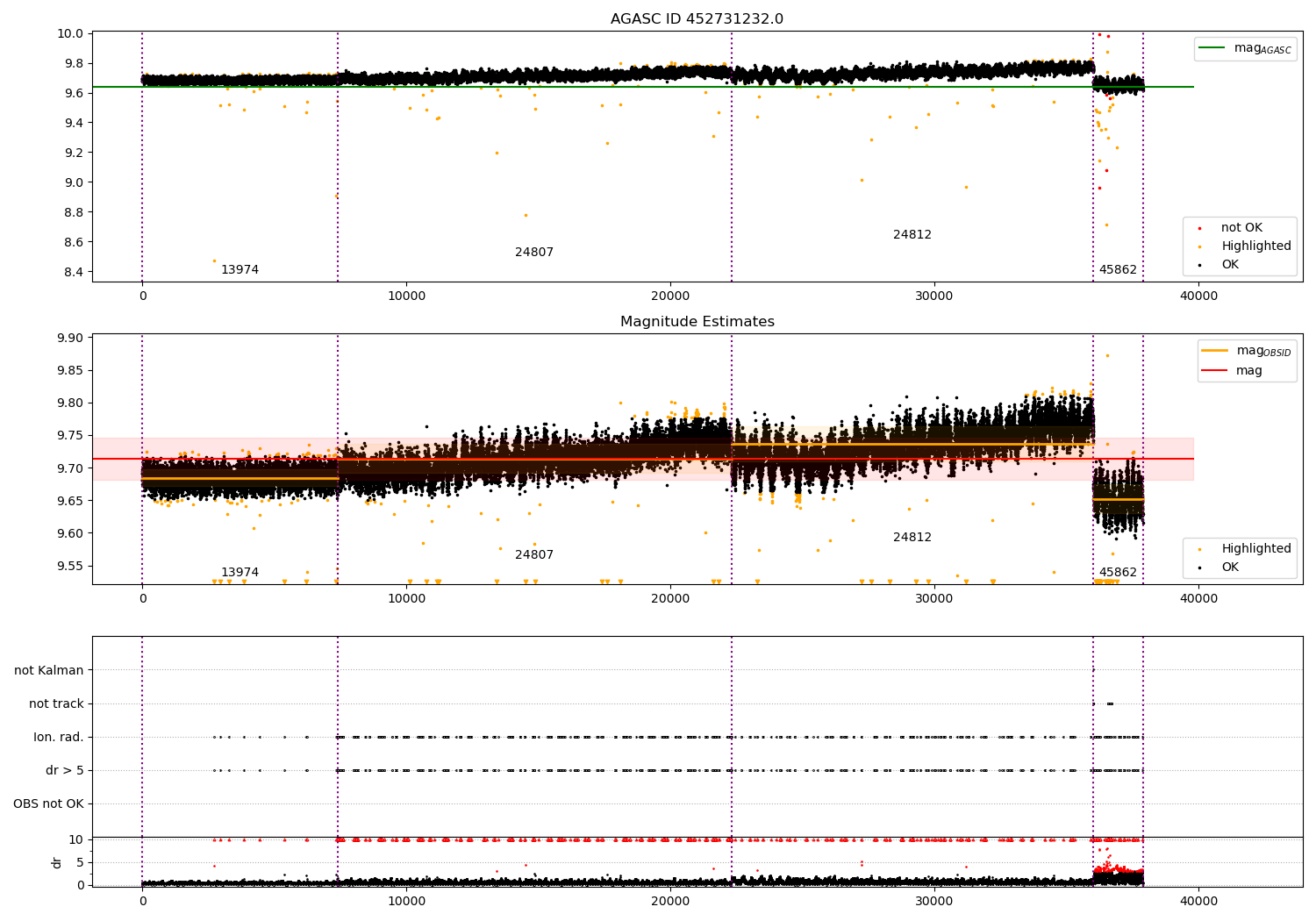Viewport: 1316px width, 921px height.
Task: Click the orange line sample in mag OBSID legend
Action: click(1214, 351)
